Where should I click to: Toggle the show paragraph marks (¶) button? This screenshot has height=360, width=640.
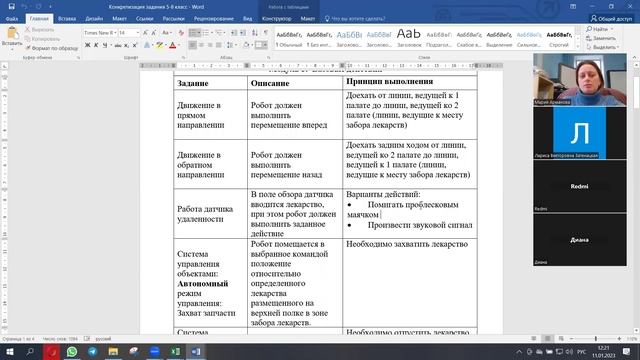(x=266, y=33)
